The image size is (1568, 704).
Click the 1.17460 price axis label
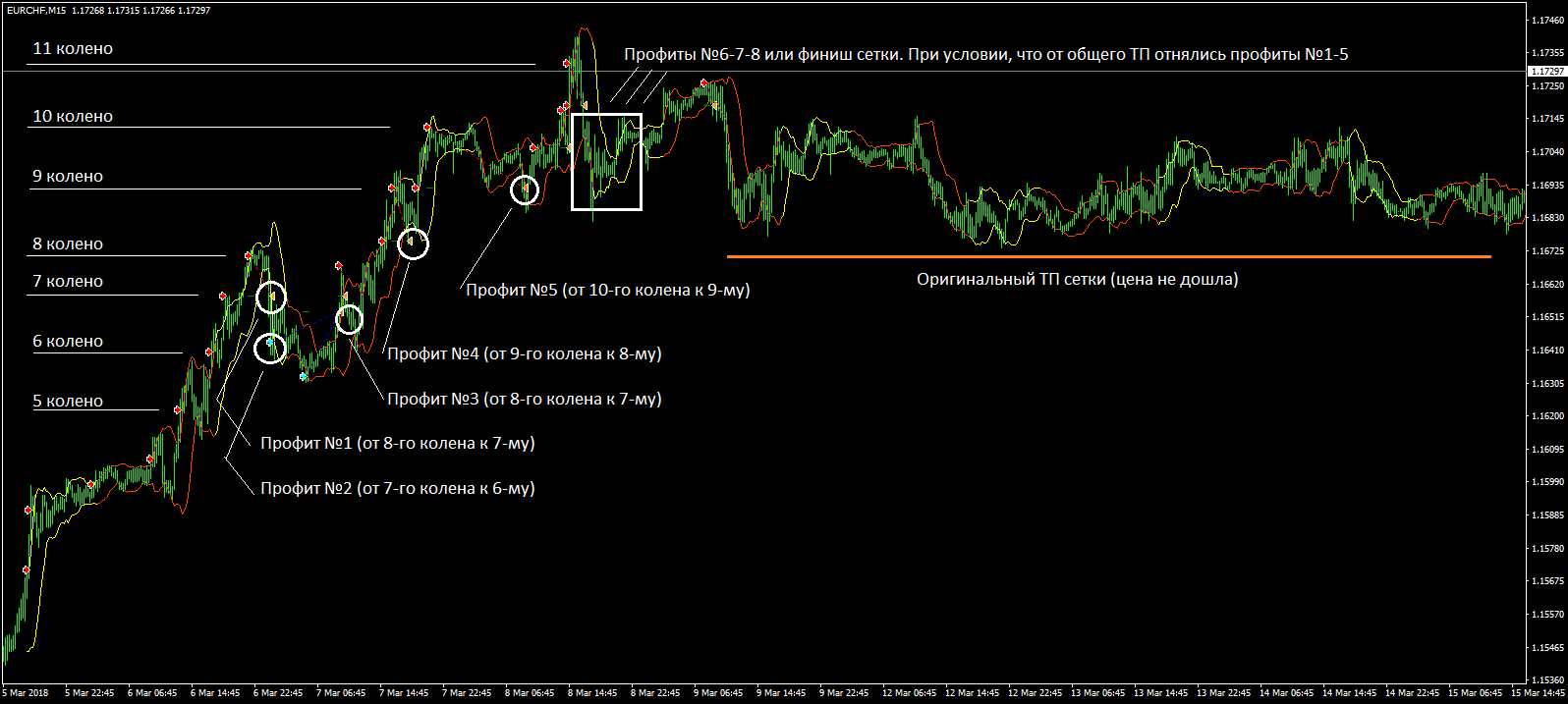pos(1547,20)
